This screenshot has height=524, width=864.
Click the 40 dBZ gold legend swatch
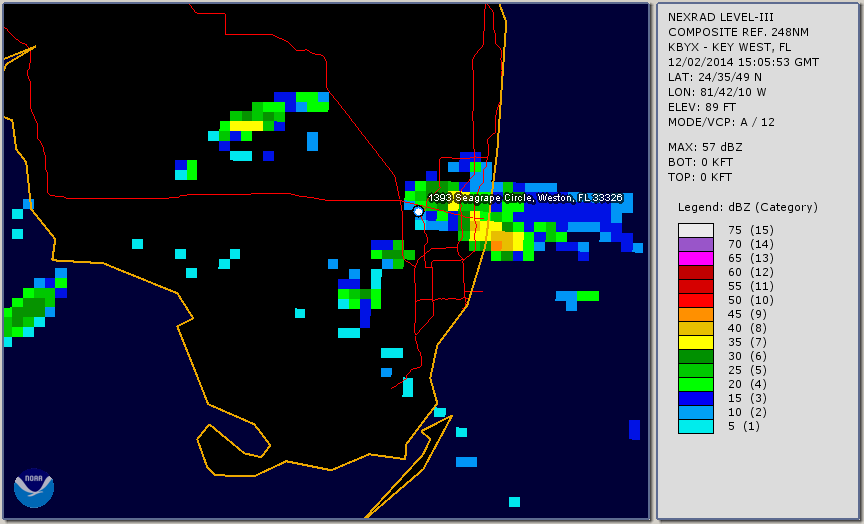pos(695,328)
